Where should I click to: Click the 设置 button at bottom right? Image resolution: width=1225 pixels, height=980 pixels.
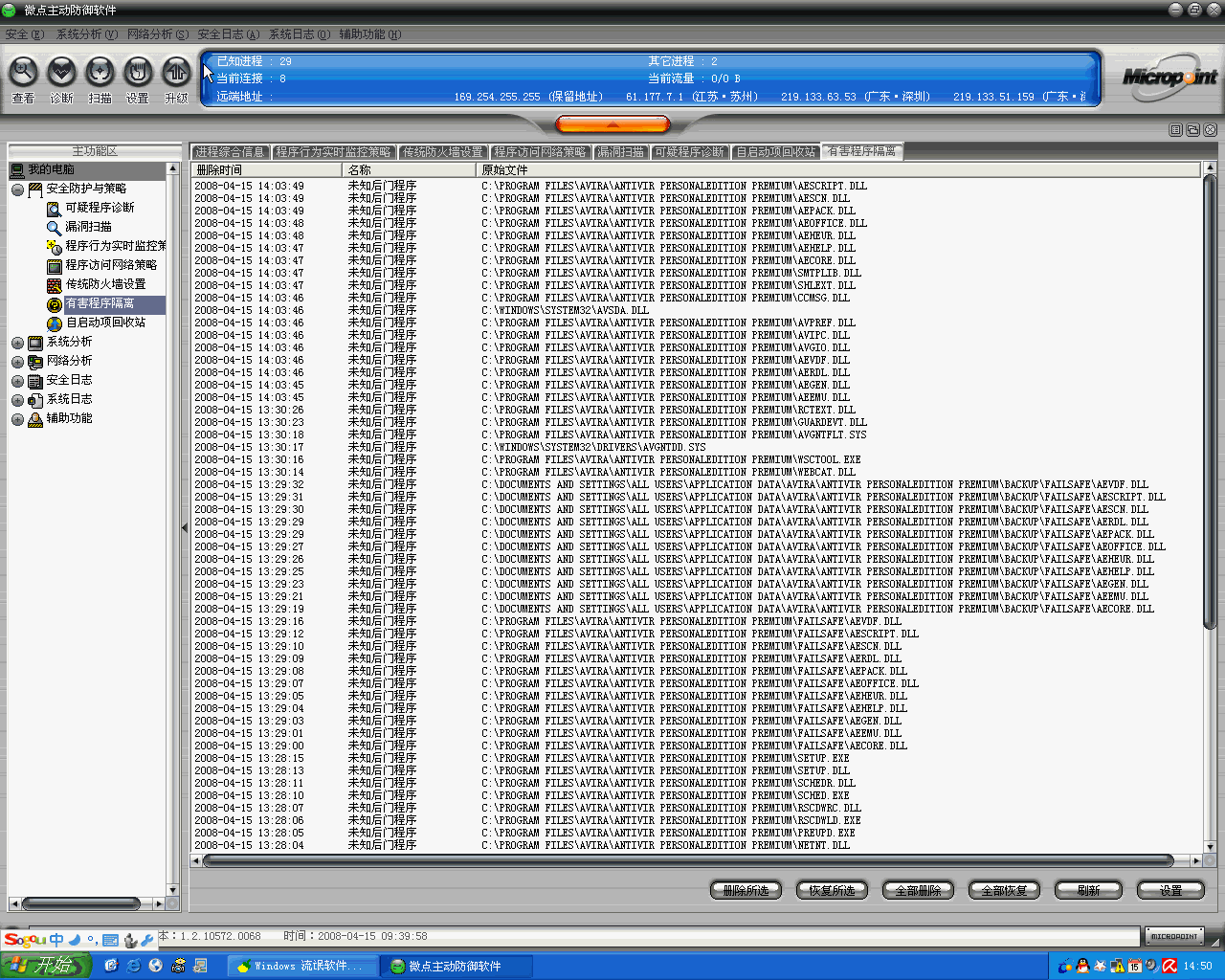tap(1170, 890)
